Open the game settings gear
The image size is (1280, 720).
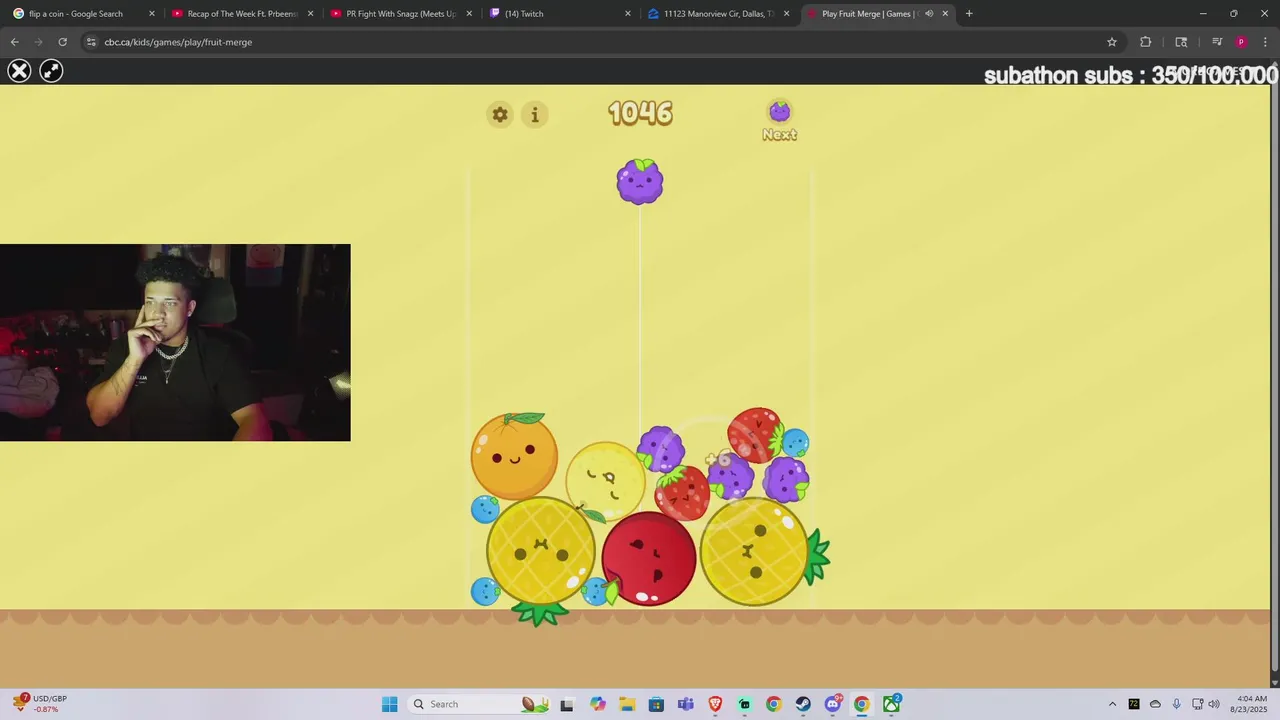point(500,114)
